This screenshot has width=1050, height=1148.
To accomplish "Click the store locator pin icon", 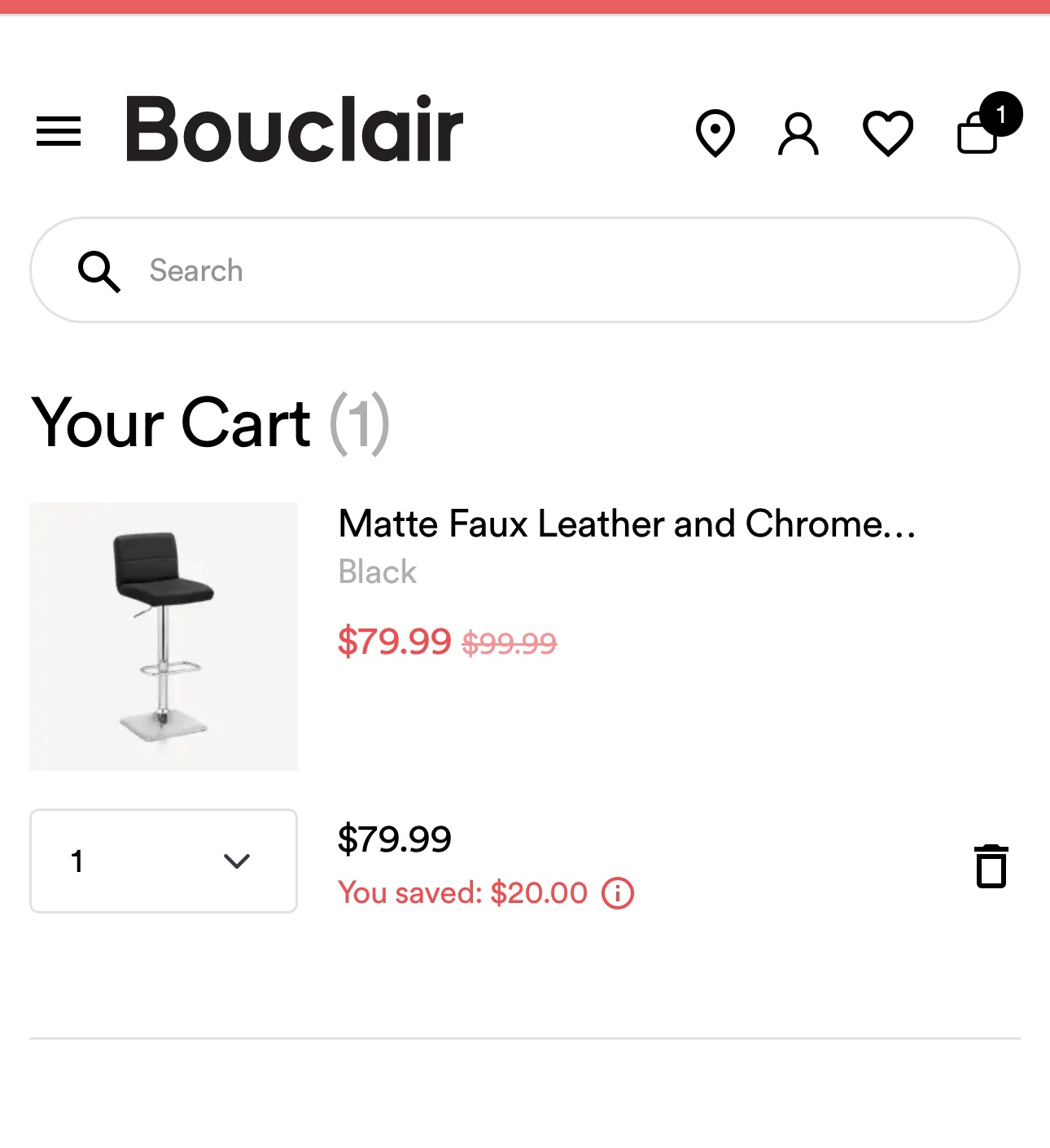I will click(x=715, y=133).
